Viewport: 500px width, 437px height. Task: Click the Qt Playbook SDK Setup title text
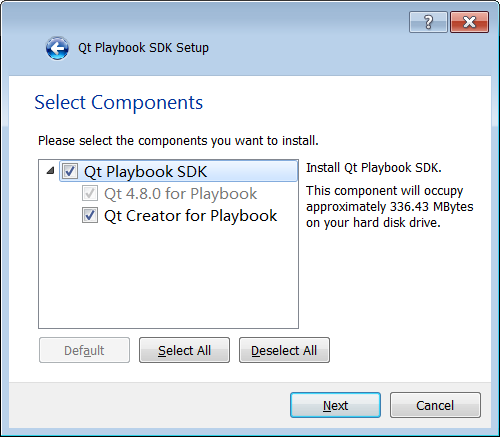[x=143, y=48]
